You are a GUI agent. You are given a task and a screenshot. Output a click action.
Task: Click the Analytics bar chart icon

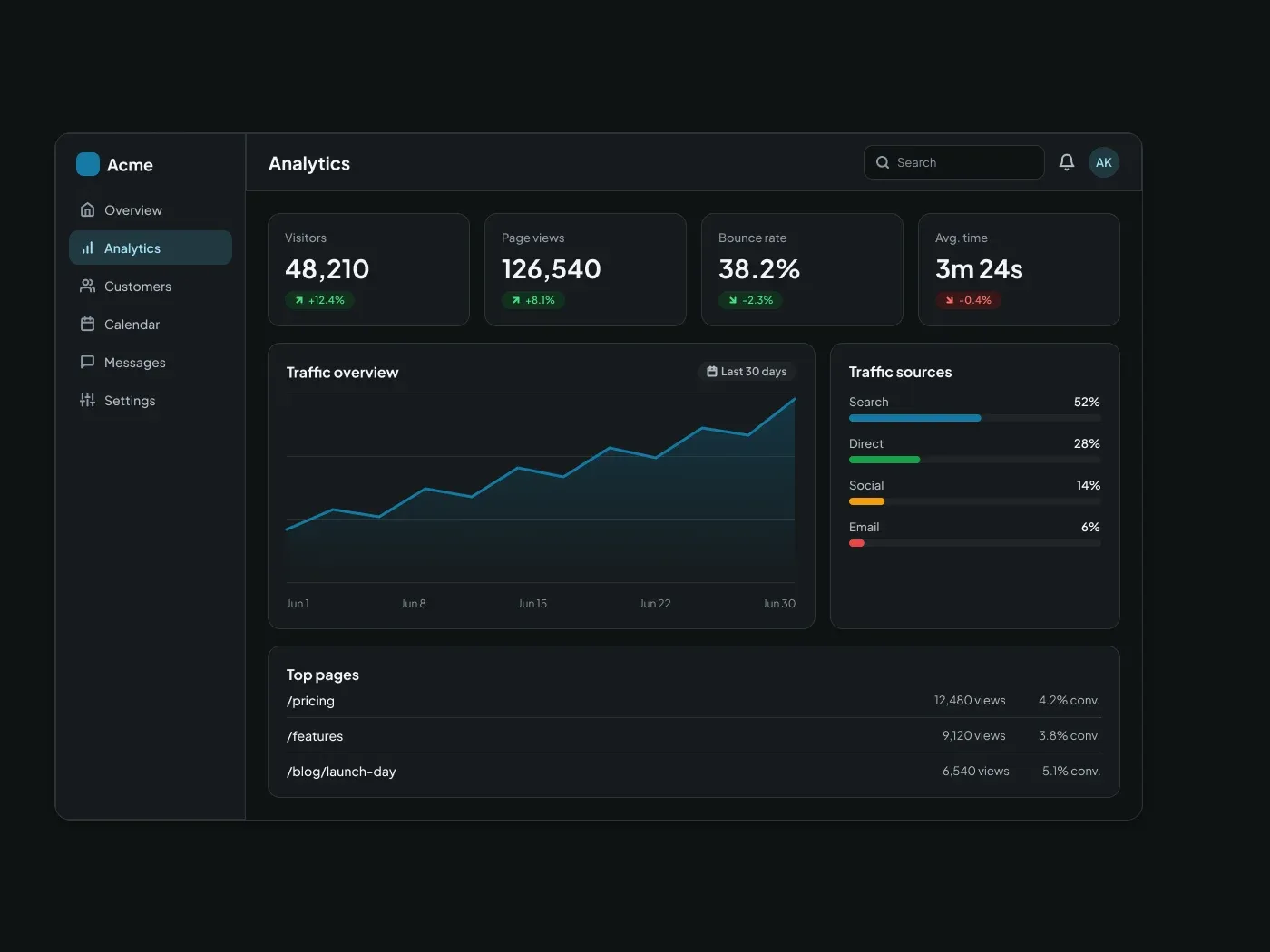[87, 248]
